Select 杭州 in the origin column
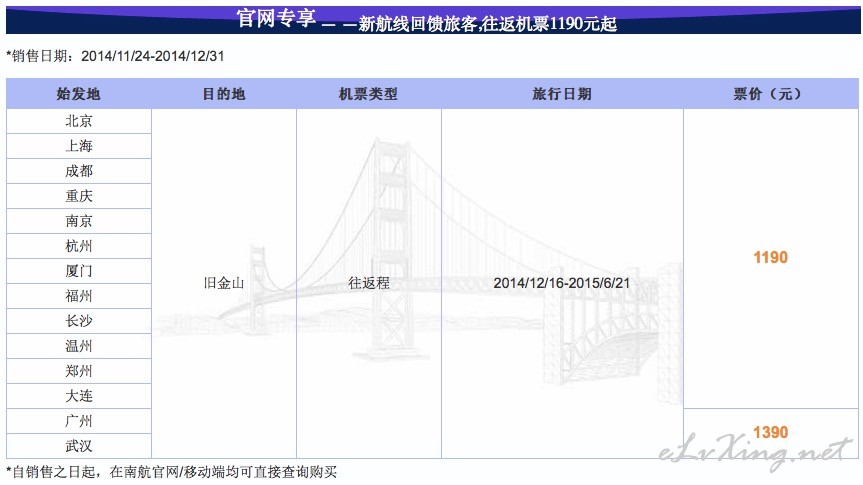The image size is (863, 485). click(79, 246)
